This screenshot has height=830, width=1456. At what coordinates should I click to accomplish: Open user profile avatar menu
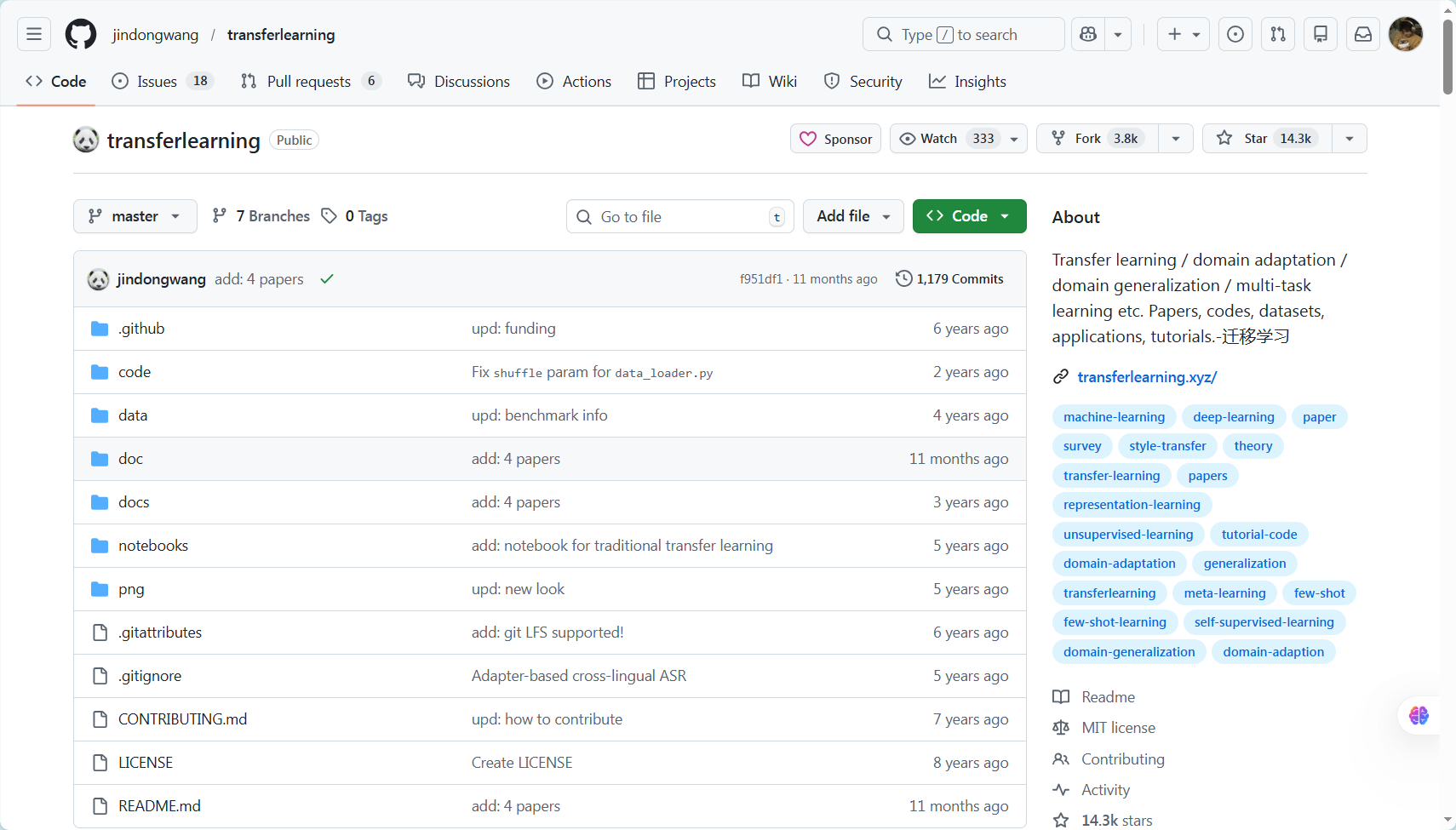click(x=1406, y=34)
